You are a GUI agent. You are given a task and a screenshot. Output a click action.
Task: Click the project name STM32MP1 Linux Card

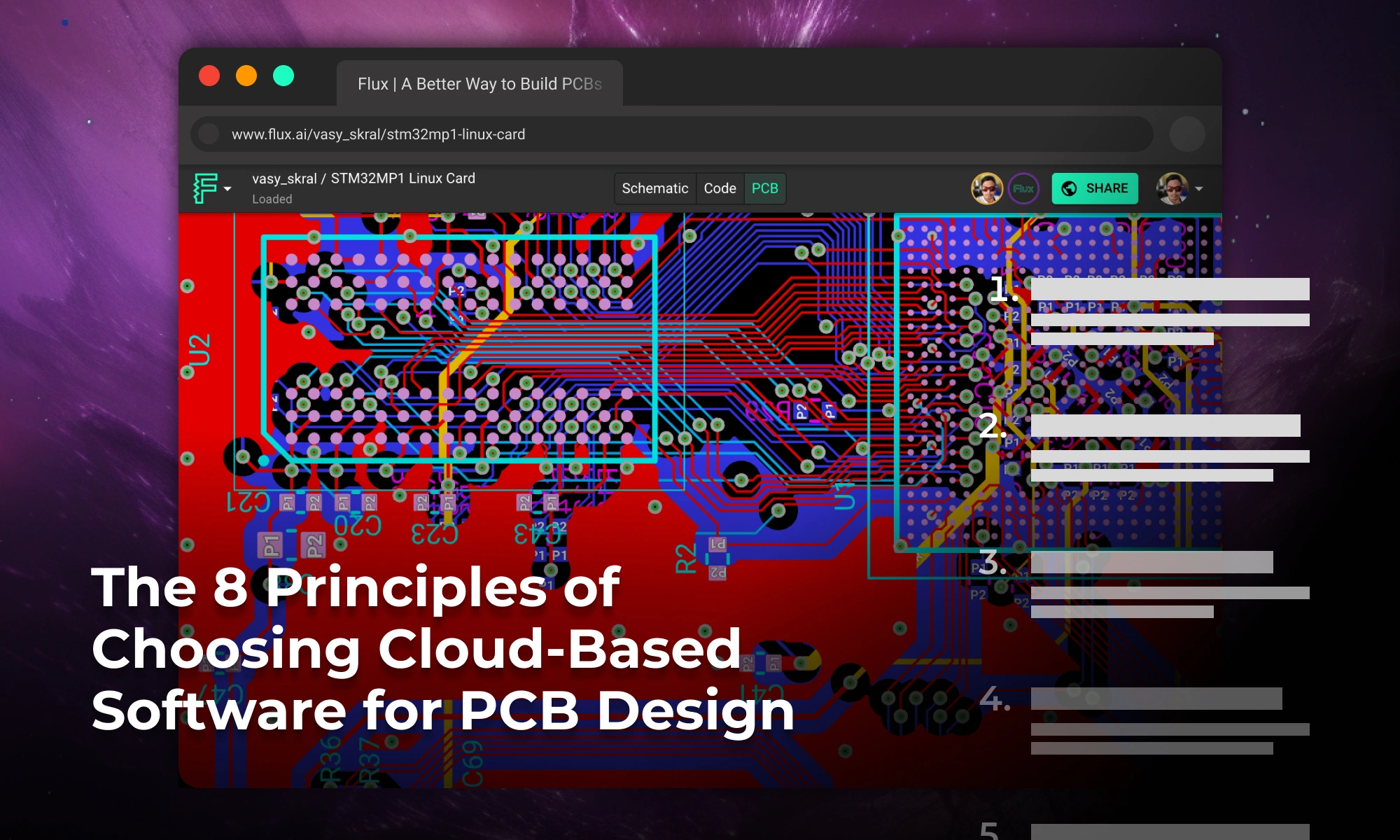(x=402, y=178)
